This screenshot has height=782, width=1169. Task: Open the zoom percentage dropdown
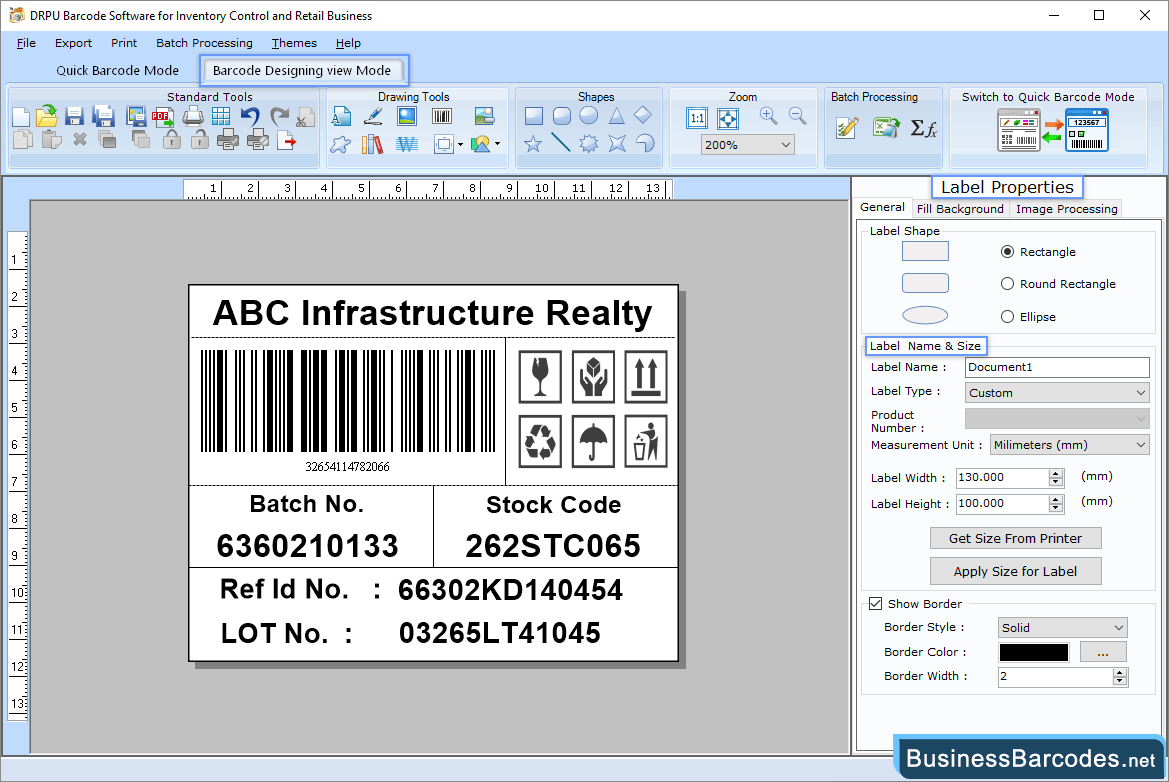786,145
